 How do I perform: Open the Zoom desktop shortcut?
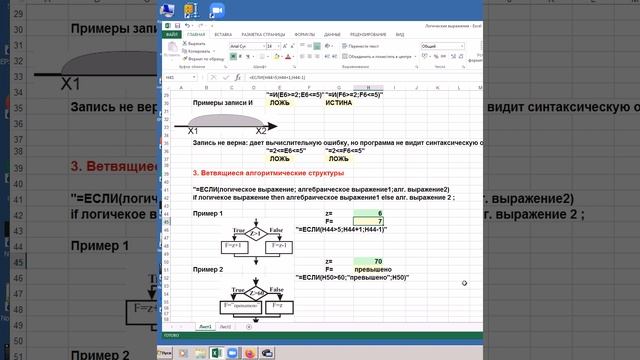217,10
